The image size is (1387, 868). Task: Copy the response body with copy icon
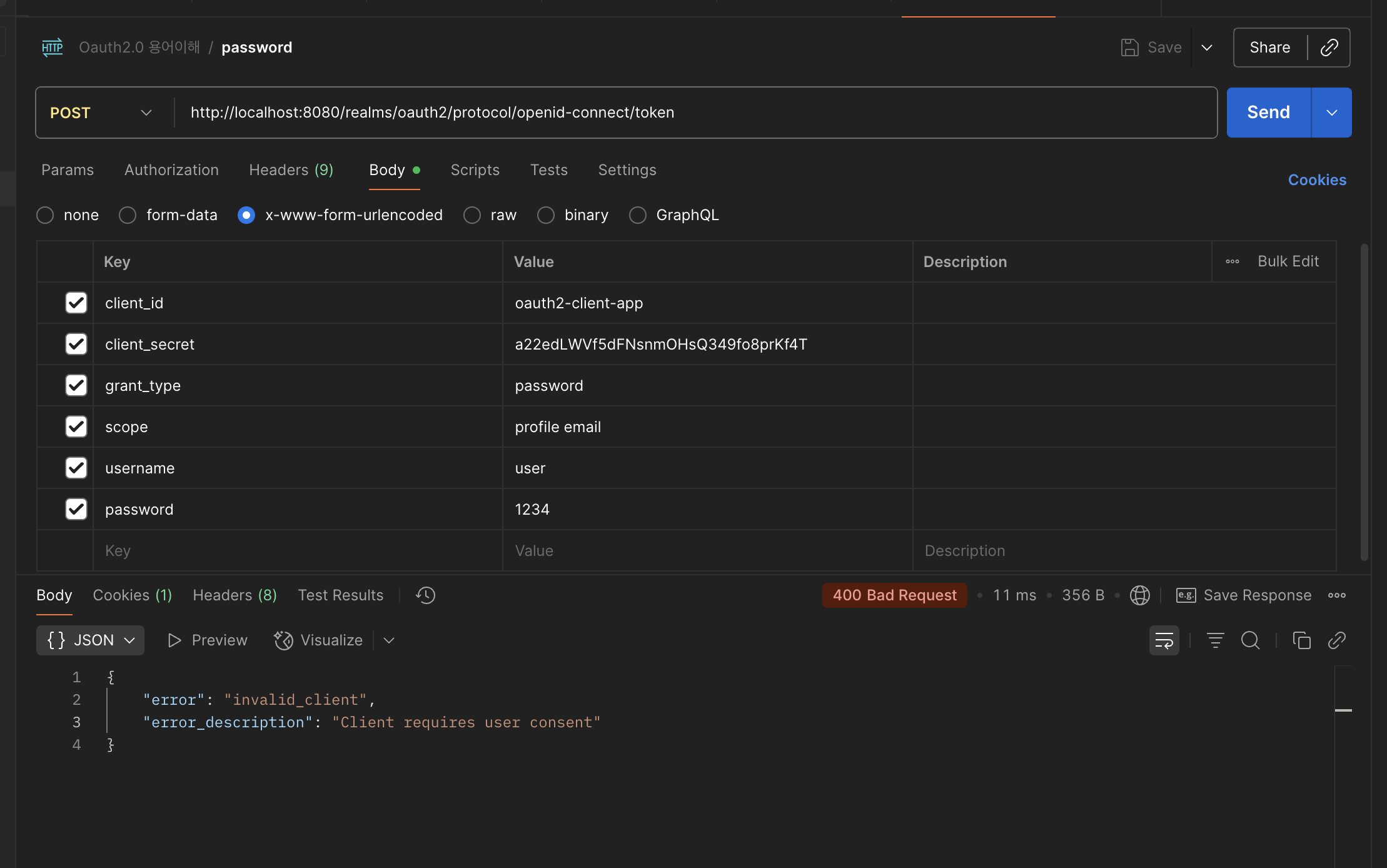pyautogui.click(x=1301, y=640)
